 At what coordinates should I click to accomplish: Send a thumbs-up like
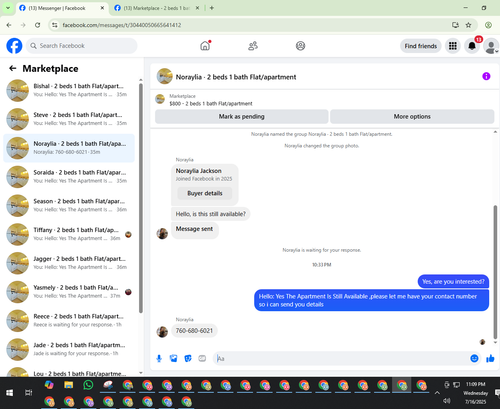click(x=490, y=358)
